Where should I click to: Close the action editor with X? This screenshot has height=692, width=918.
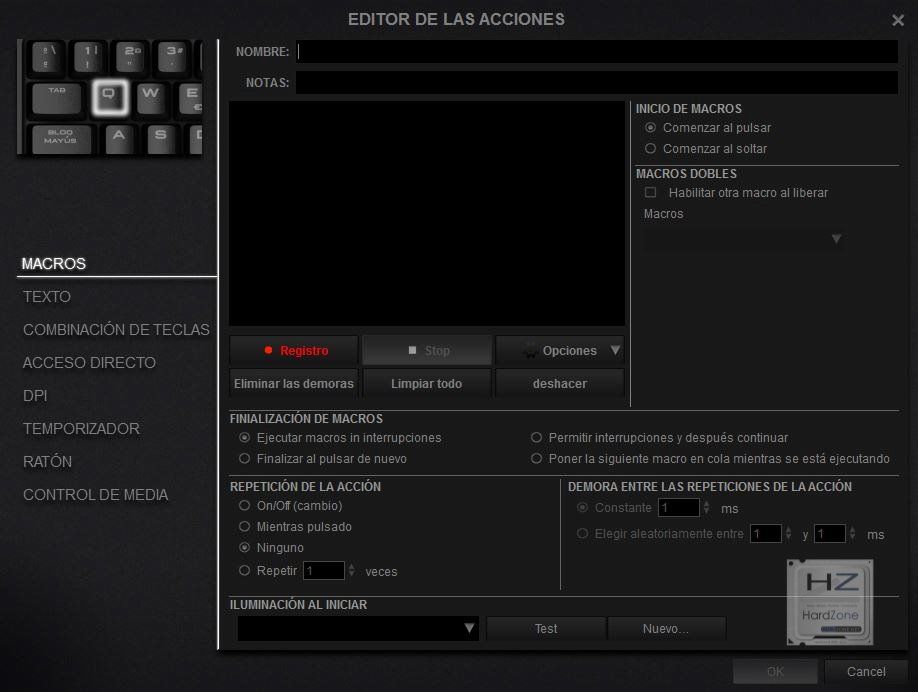pos(898,20)
